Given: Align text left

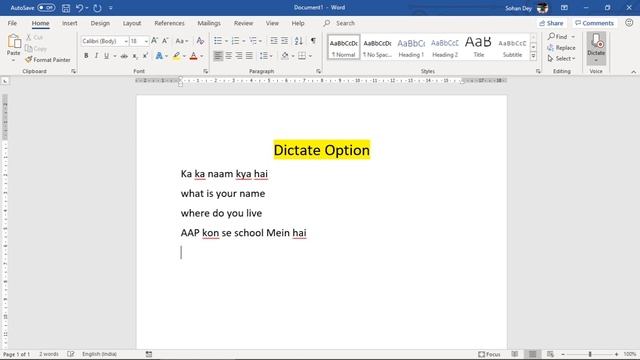Looking at the screenshot, I should (x=218, y=56).
